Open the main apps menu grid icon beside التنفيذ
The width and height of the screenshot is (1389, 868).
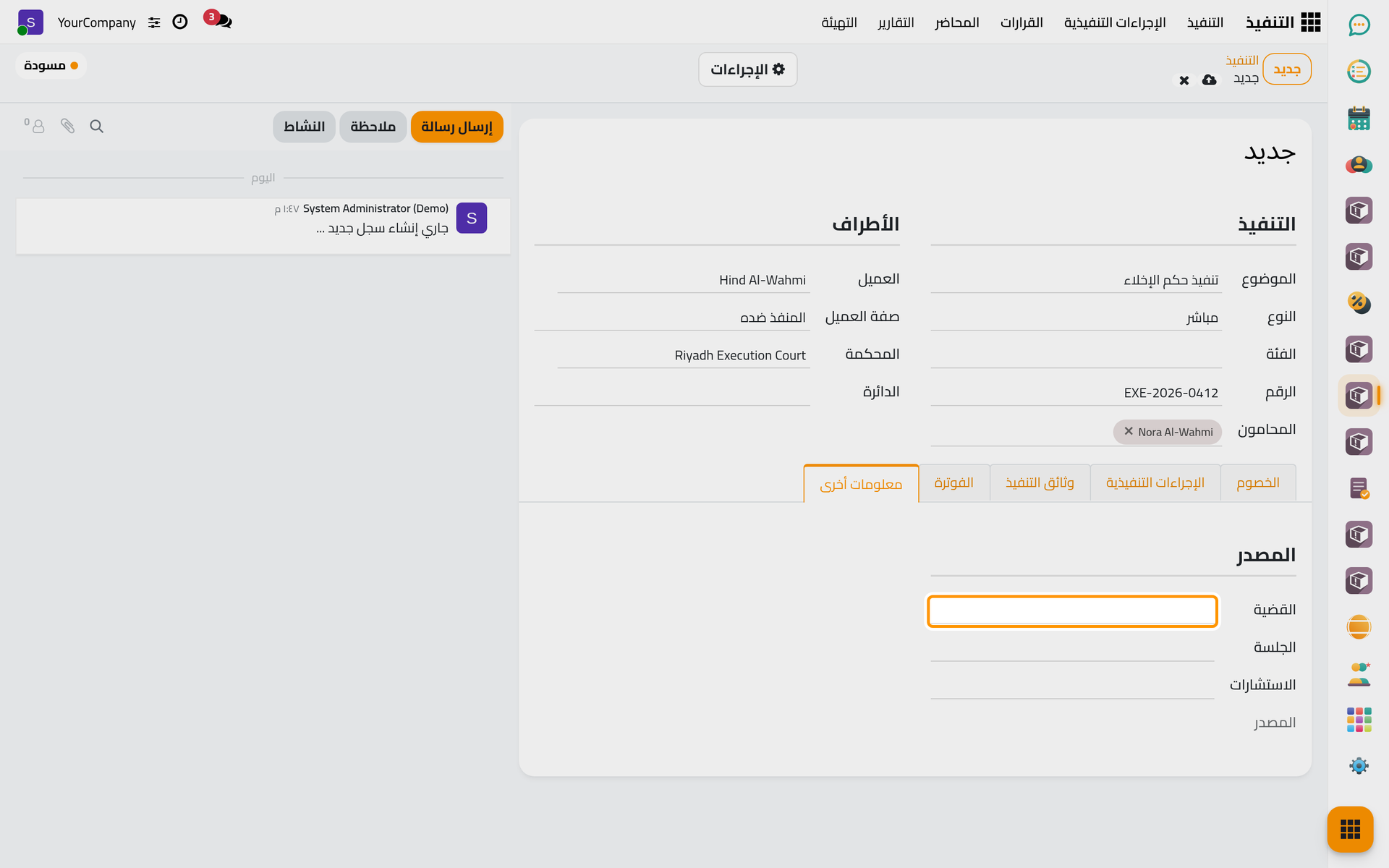pos(1310,22)
